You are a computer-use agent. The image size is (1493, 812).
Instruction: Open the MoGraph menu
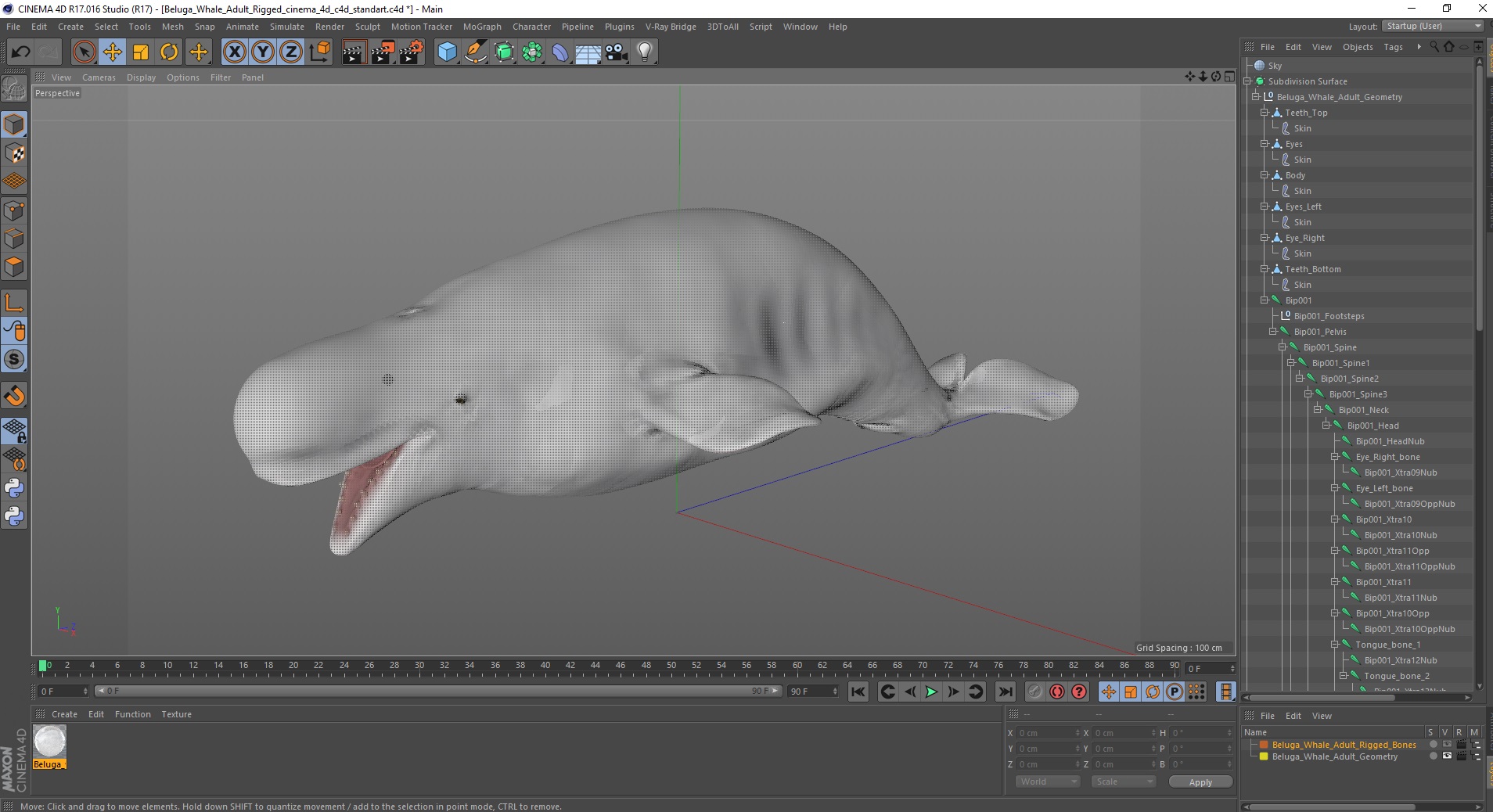pyautogui.click(x=482, y=27)
